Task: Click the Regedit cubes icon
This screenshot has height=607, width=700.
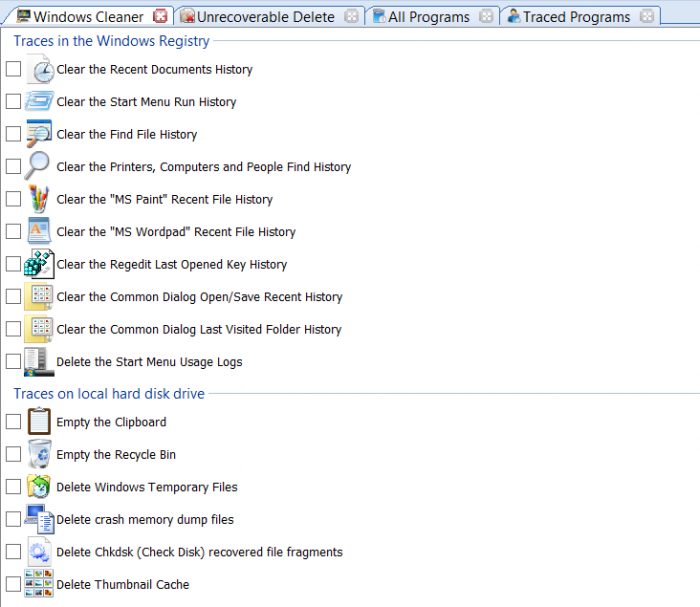Action: point(39,264)
